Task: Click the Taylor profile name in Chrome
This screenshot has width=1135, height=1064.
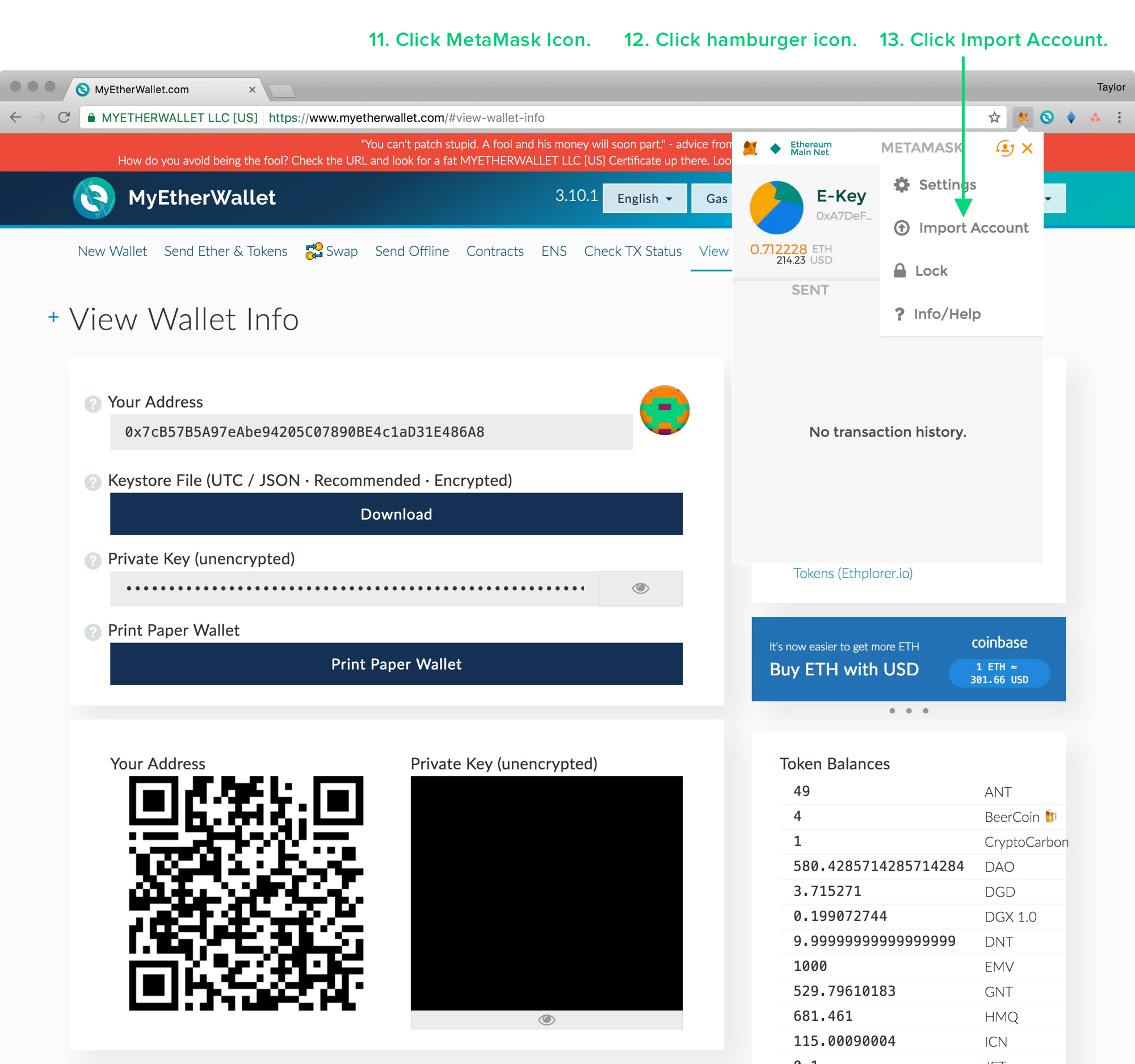Action: [x=1111, y=87]
